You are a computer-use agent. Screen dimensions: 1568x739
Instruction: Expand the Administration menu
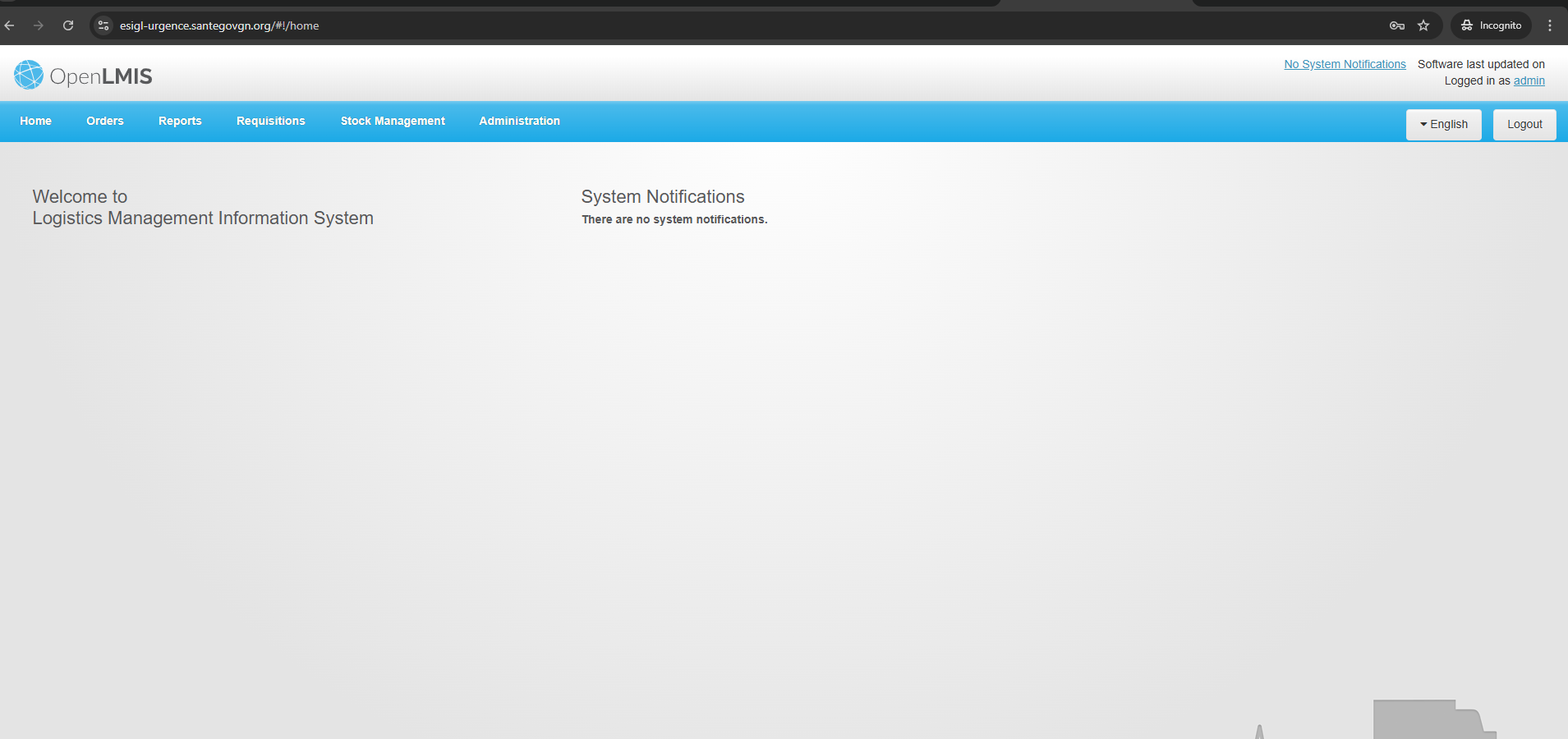[x=519, y=121]
